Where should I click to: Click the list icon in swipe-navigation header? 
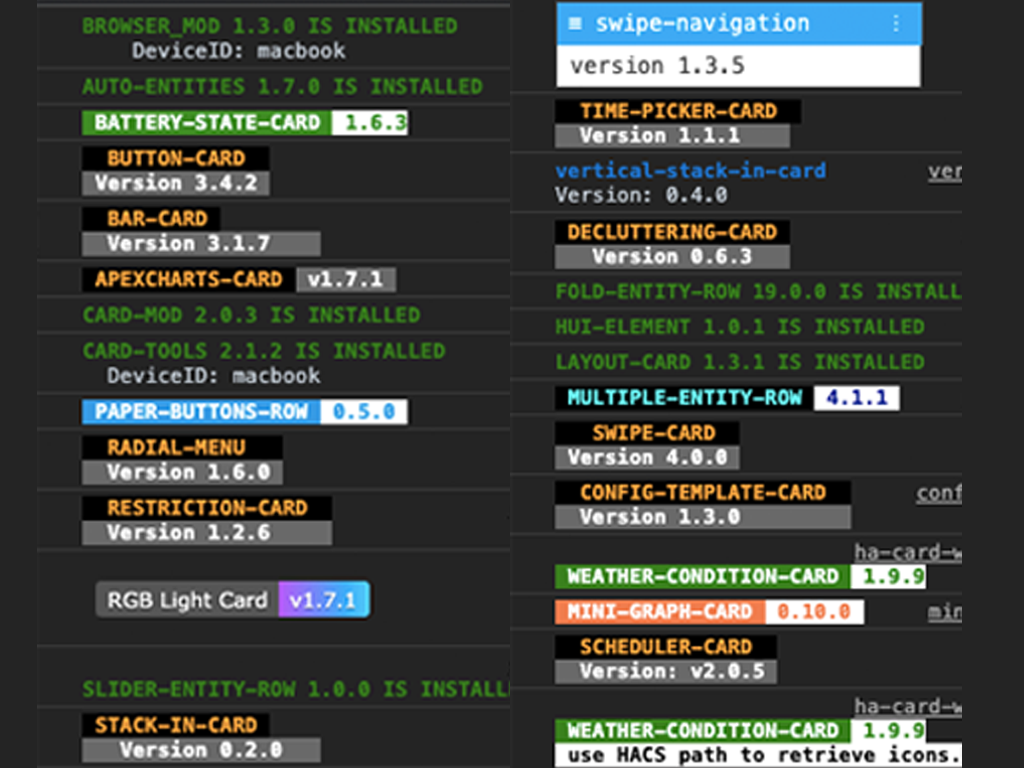point(574,23)
